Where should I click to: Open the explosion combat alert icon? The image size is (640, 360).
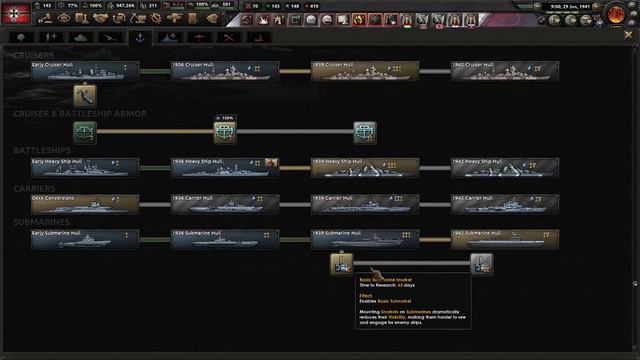[x=262, y=20]
